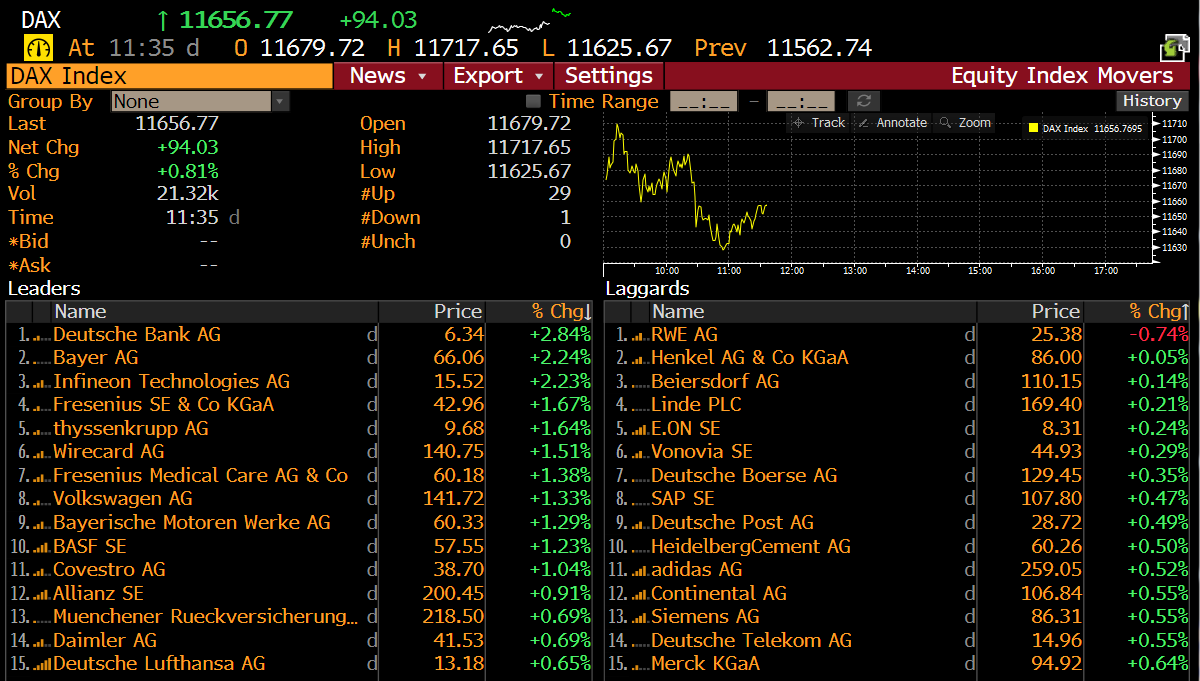Click the -0.74% change value for RWE
1200x681 pixels.
pyautogui.click(x=1159, y=335)
